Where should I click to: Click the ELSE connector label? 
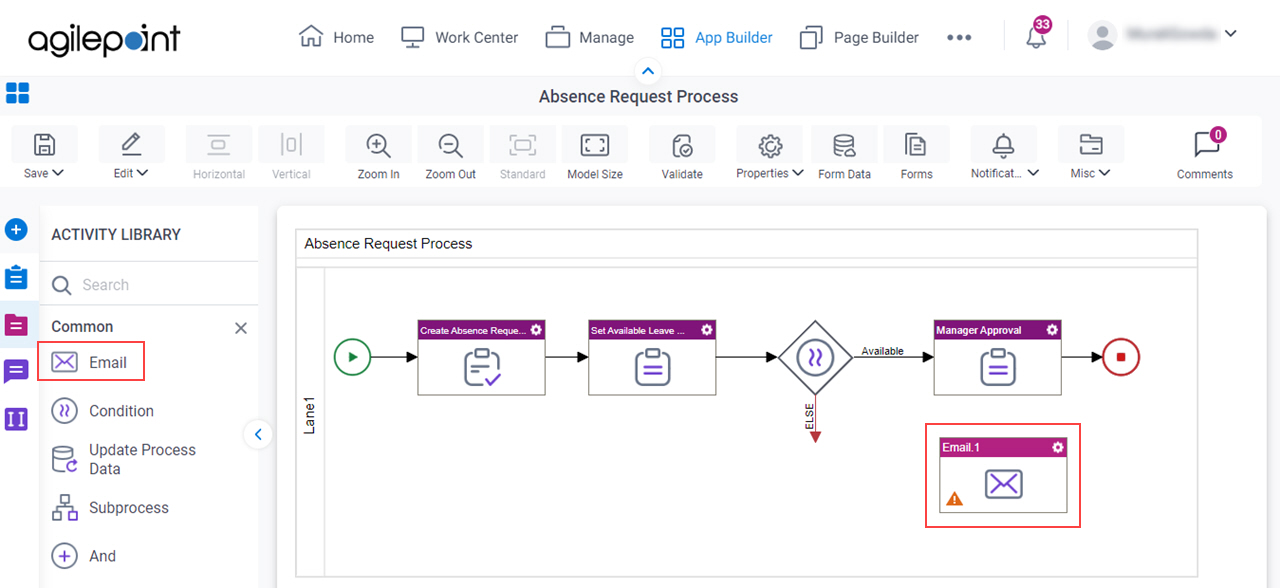[x=810, y=416]
